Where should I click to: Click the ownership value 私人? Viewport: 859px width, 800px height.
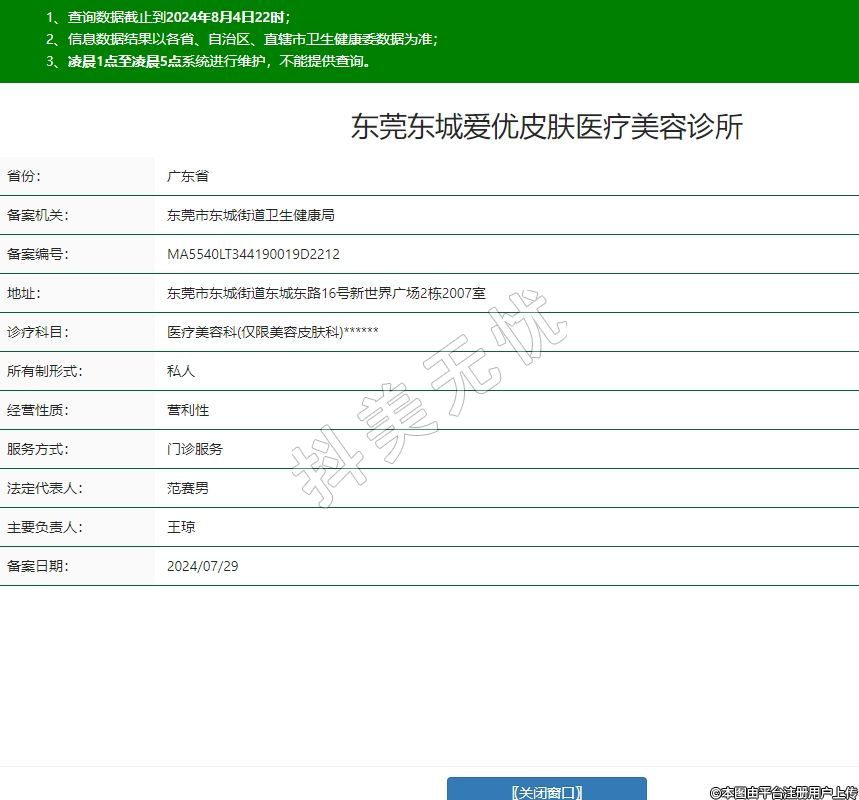coord(181,371)
